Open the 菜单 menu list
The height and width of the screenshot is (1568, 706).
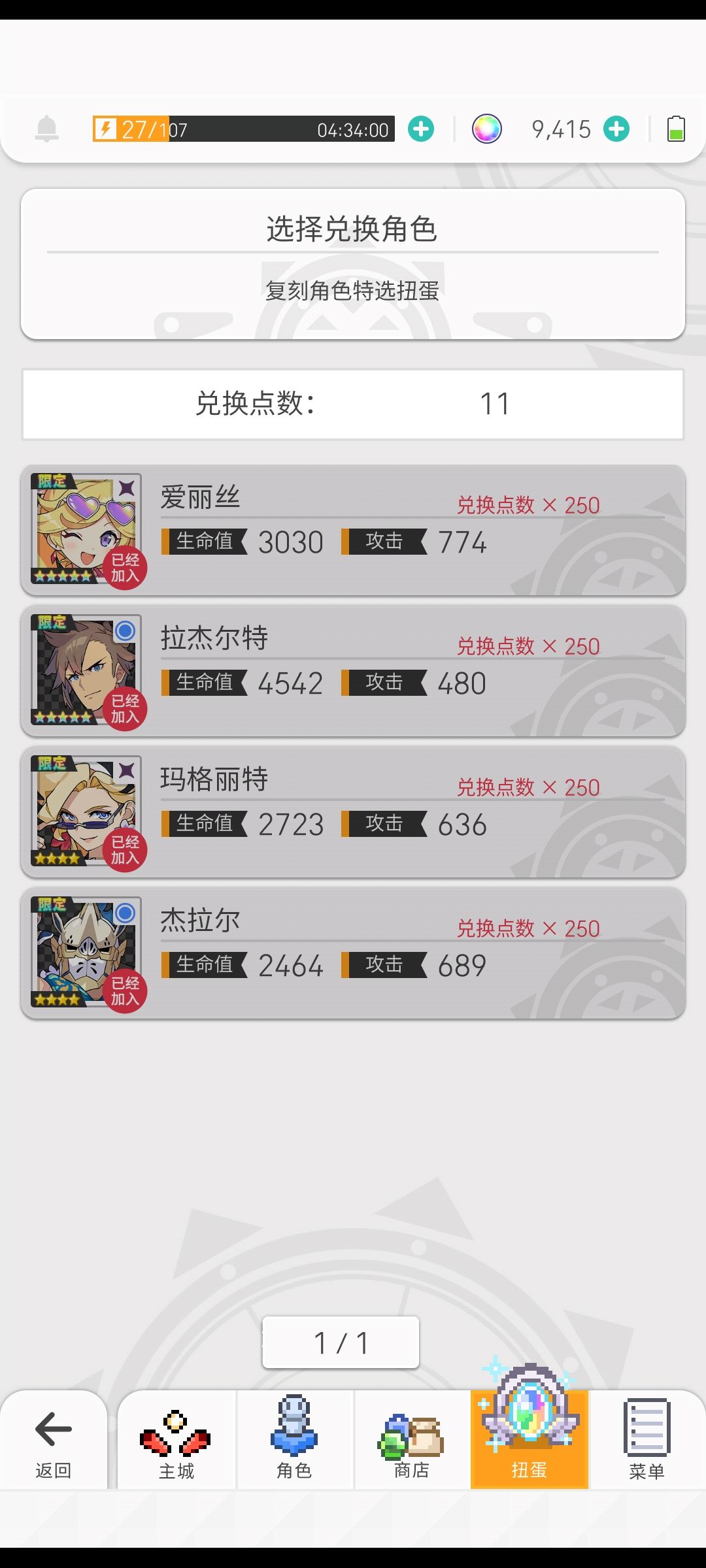pyautogui.click(x=647, y=1440)
